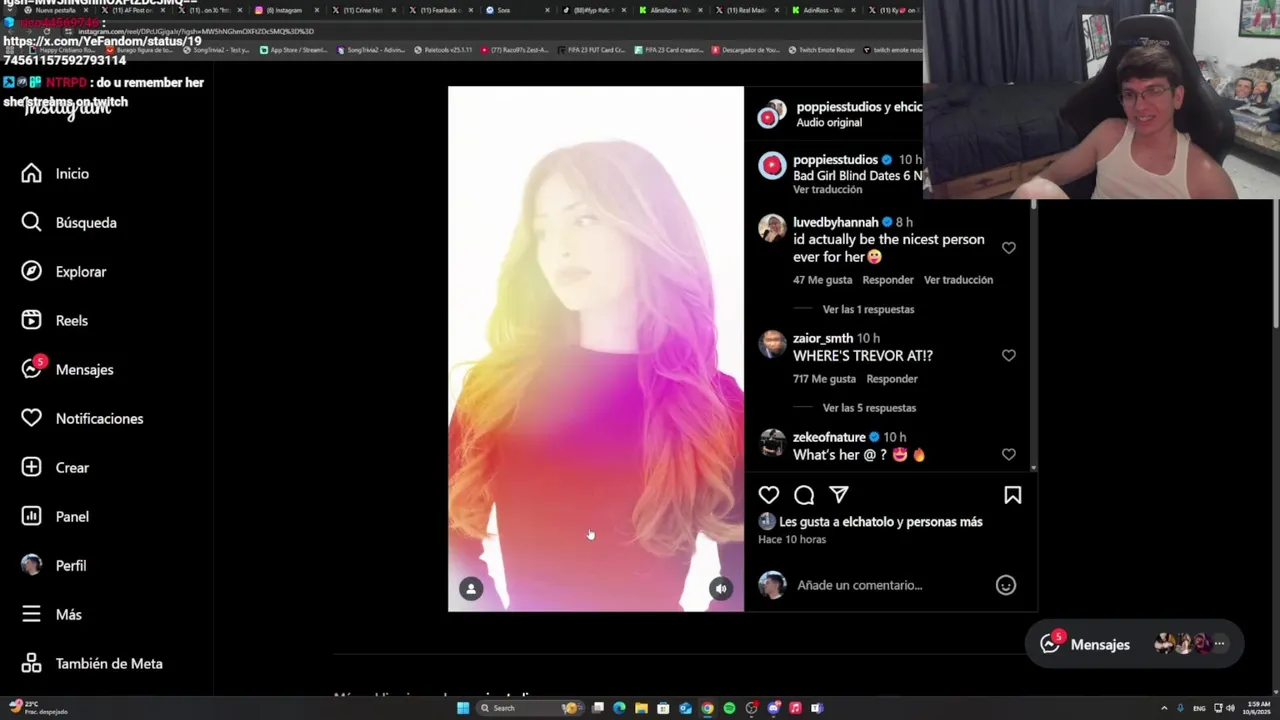Open Búsqueda magnifier icon in sidebar
Viewport: 1280px width, 720px height.
(x=32, y=222)
